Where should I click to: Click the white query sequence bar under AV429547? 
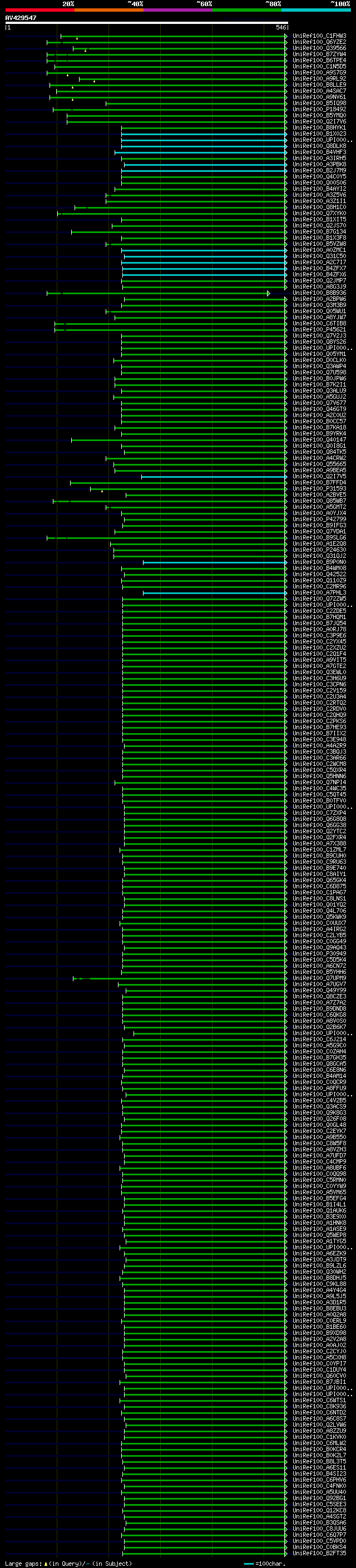pos(147,22)
